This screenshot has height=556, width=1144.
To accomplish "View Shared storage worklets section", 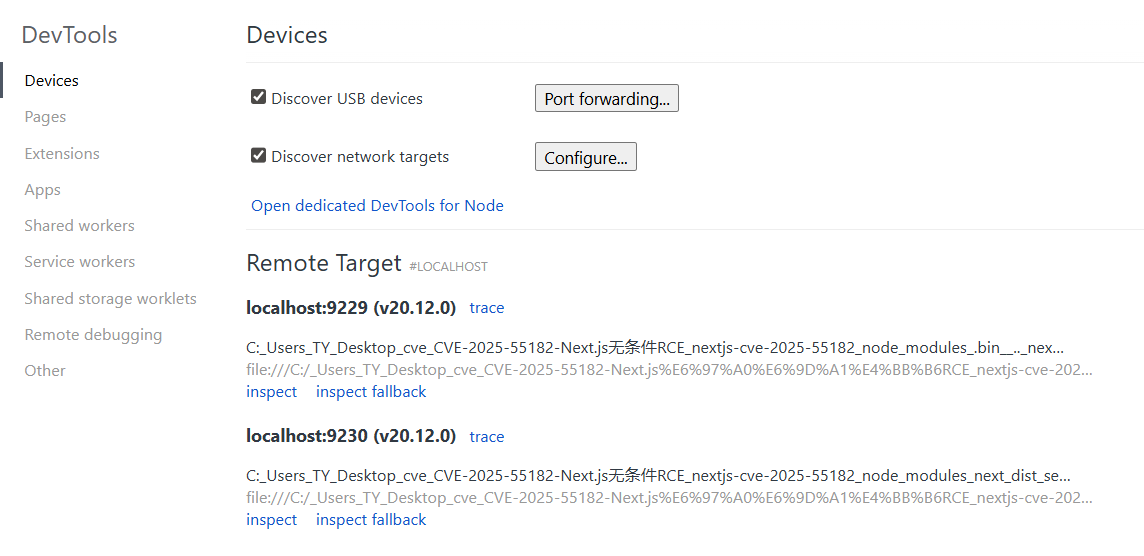I will pyautogui.click(x=110, y=299).
